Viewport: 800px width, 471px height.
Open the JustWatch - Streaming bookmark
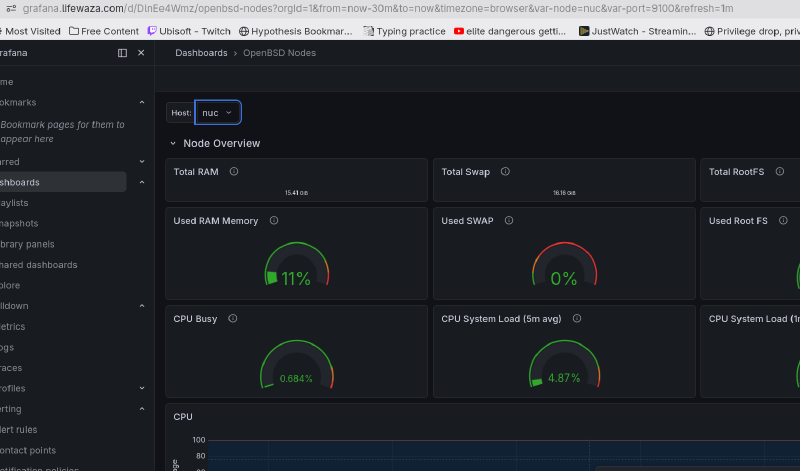[638, 31]
